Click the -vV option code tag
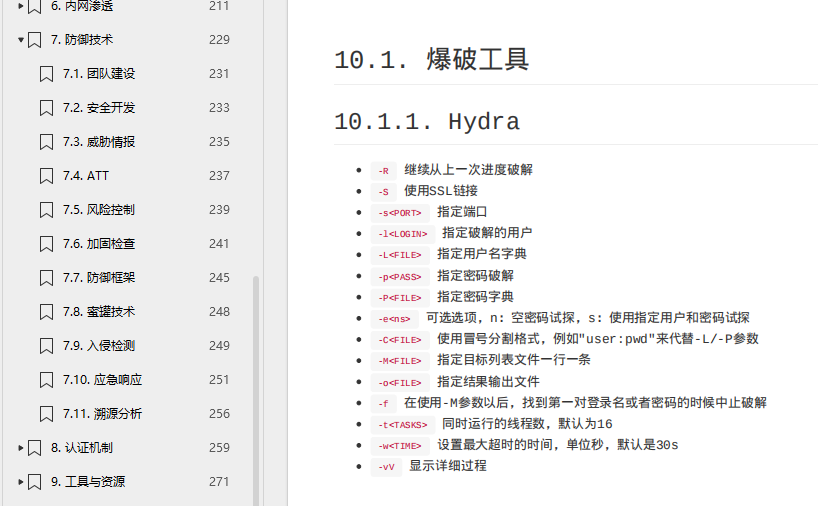818x506 pixels. coord(387,467)
